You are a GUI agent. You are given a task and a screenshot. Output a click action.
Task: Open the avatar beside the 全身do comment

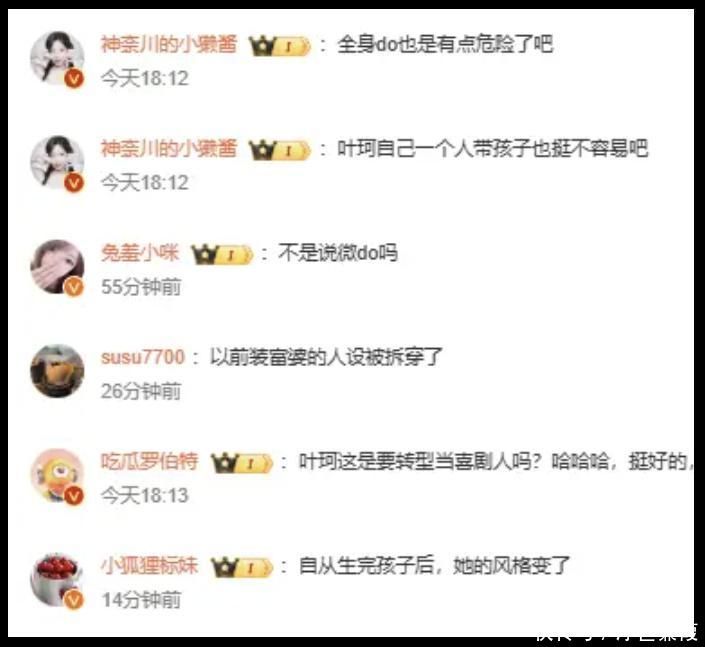[x=57, y=58]
